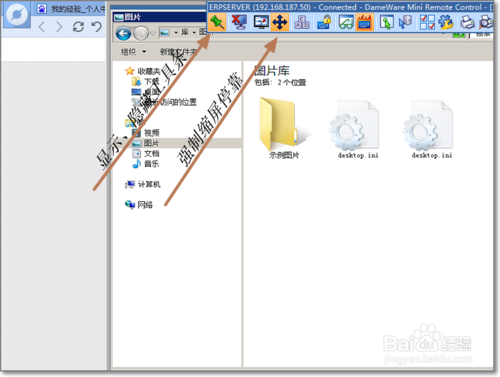
Task: Click the disconnect icon with red X monitor
Action: click(239, 22)
